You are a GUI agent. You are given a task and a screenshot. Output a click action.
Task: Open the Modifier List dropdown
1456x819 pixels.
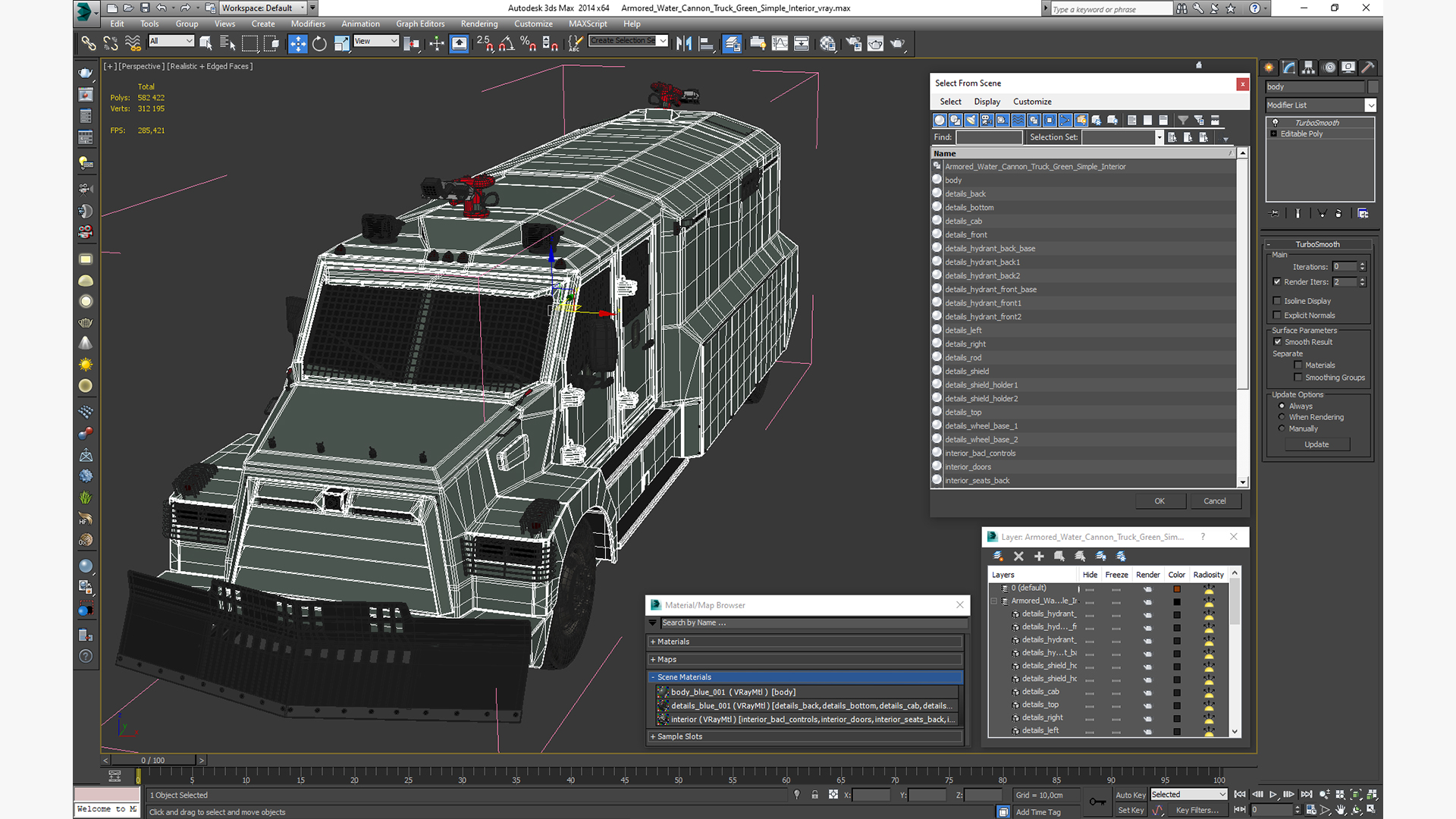[1370, 105]
